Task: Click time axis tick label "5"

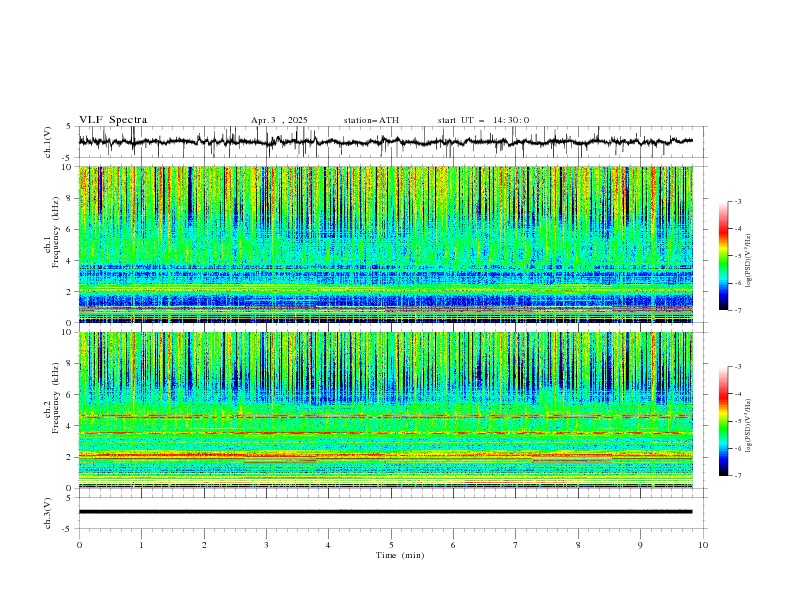Action: [391, 545]
